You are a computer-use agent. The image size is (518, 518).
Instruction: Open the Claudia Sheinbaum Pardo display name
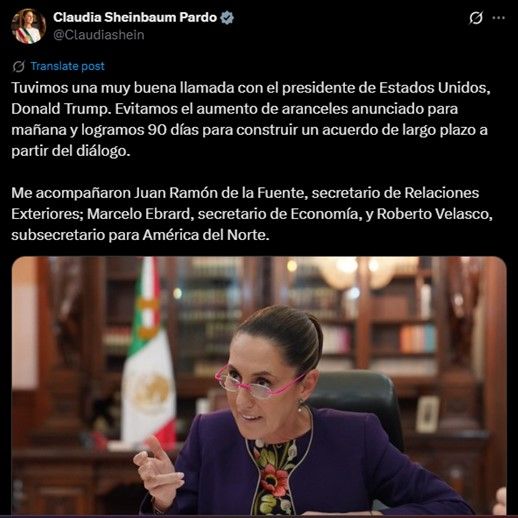coord(135,17)
